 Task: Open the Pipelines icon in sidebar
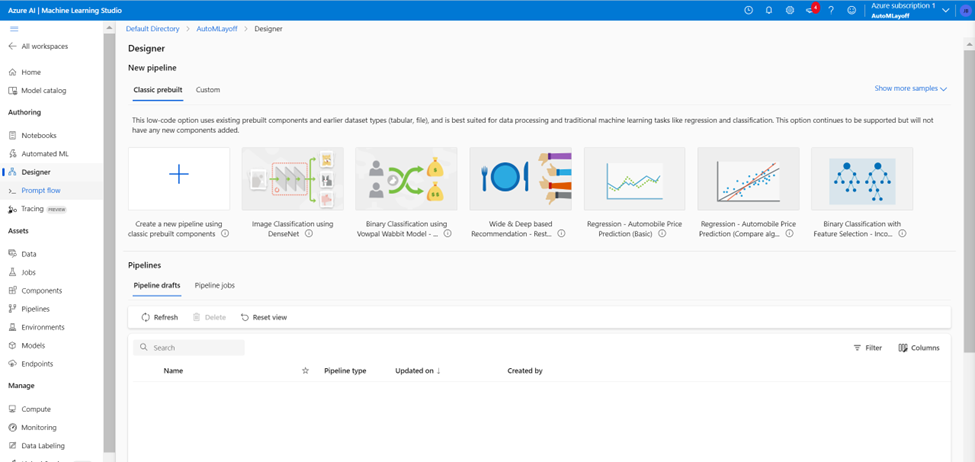point(12,309)
